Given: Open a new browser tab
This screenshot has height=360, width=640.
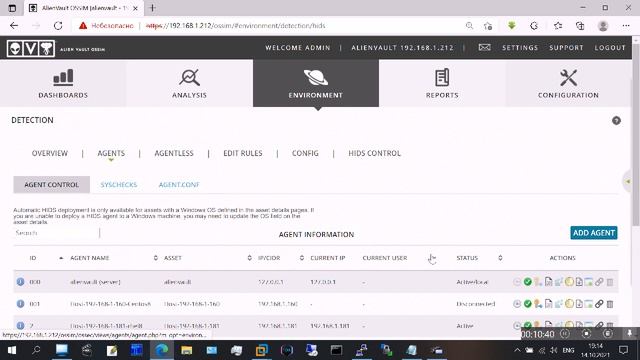Looking at the screenshot, I should tap(152, 8).
